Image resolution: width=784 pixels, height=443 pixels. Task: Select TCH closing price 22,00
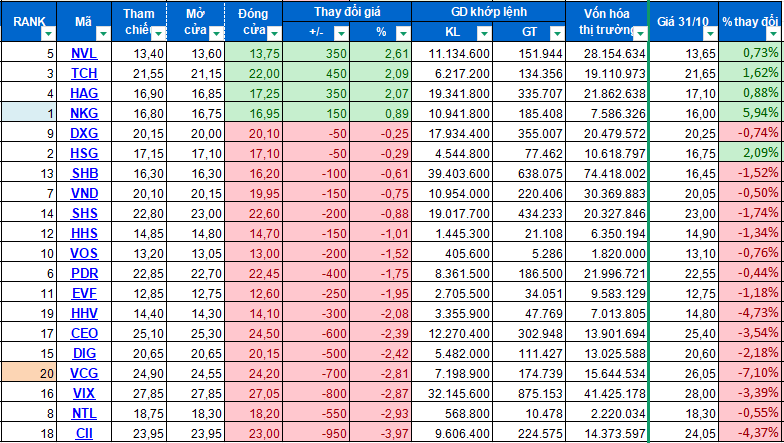click(x=254, y=74)
